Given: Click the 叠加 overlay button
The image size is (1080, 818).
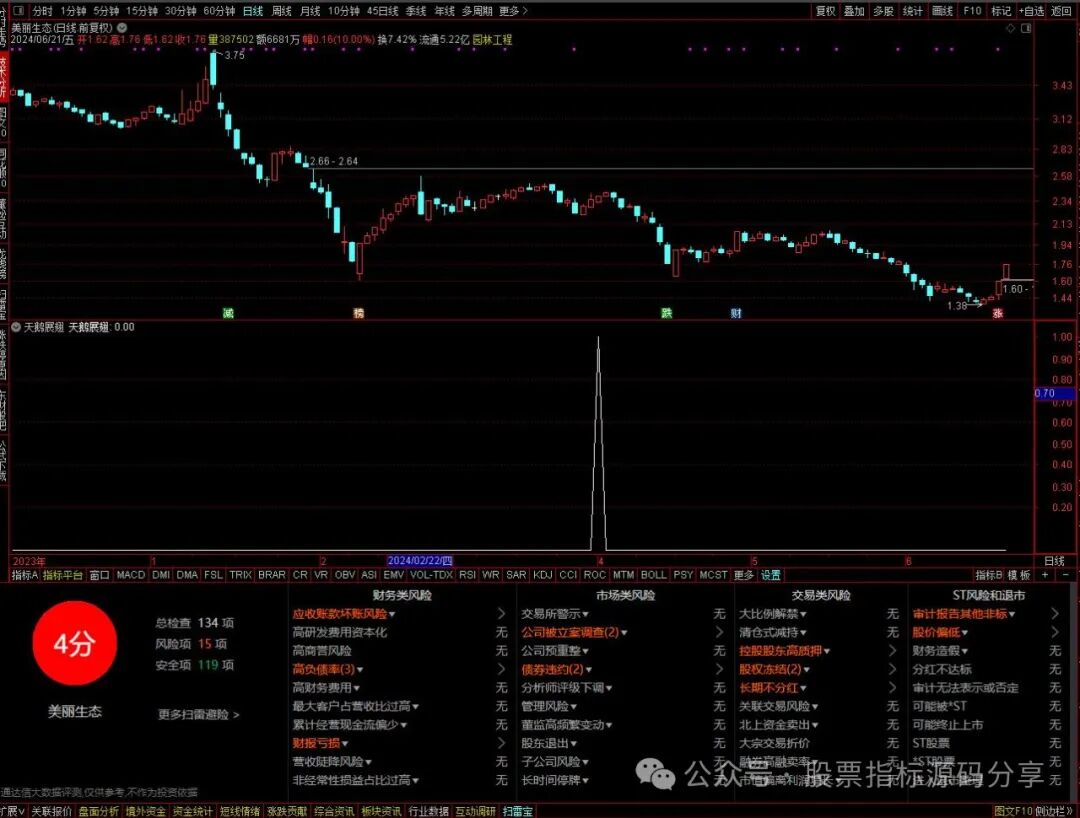Looking at the screenshot, I should pyautogui.click(x=854, y=11).
